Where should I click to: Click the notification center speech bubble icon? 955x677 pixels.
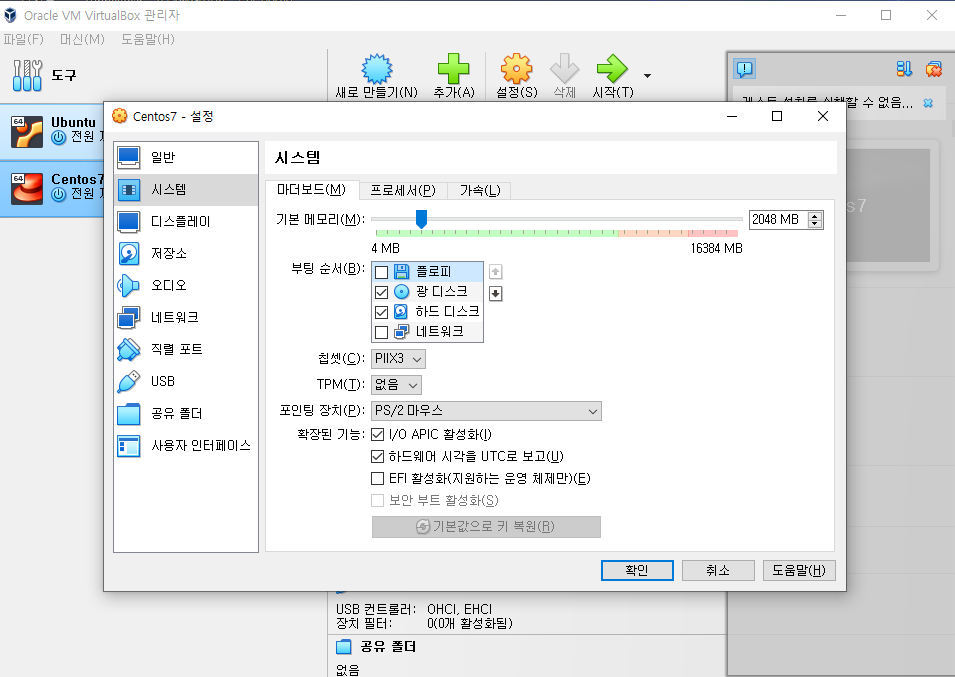pyautogui.click(x=744, y=69)
